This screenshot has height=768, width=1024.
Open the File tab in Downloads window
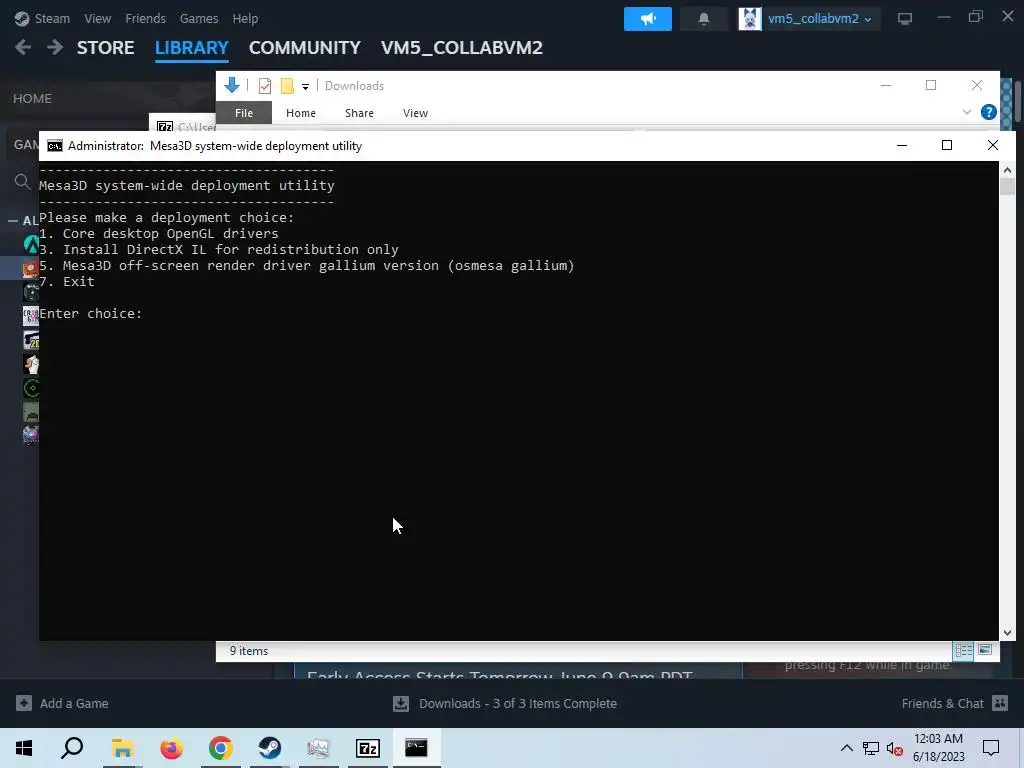pos(244,113)
